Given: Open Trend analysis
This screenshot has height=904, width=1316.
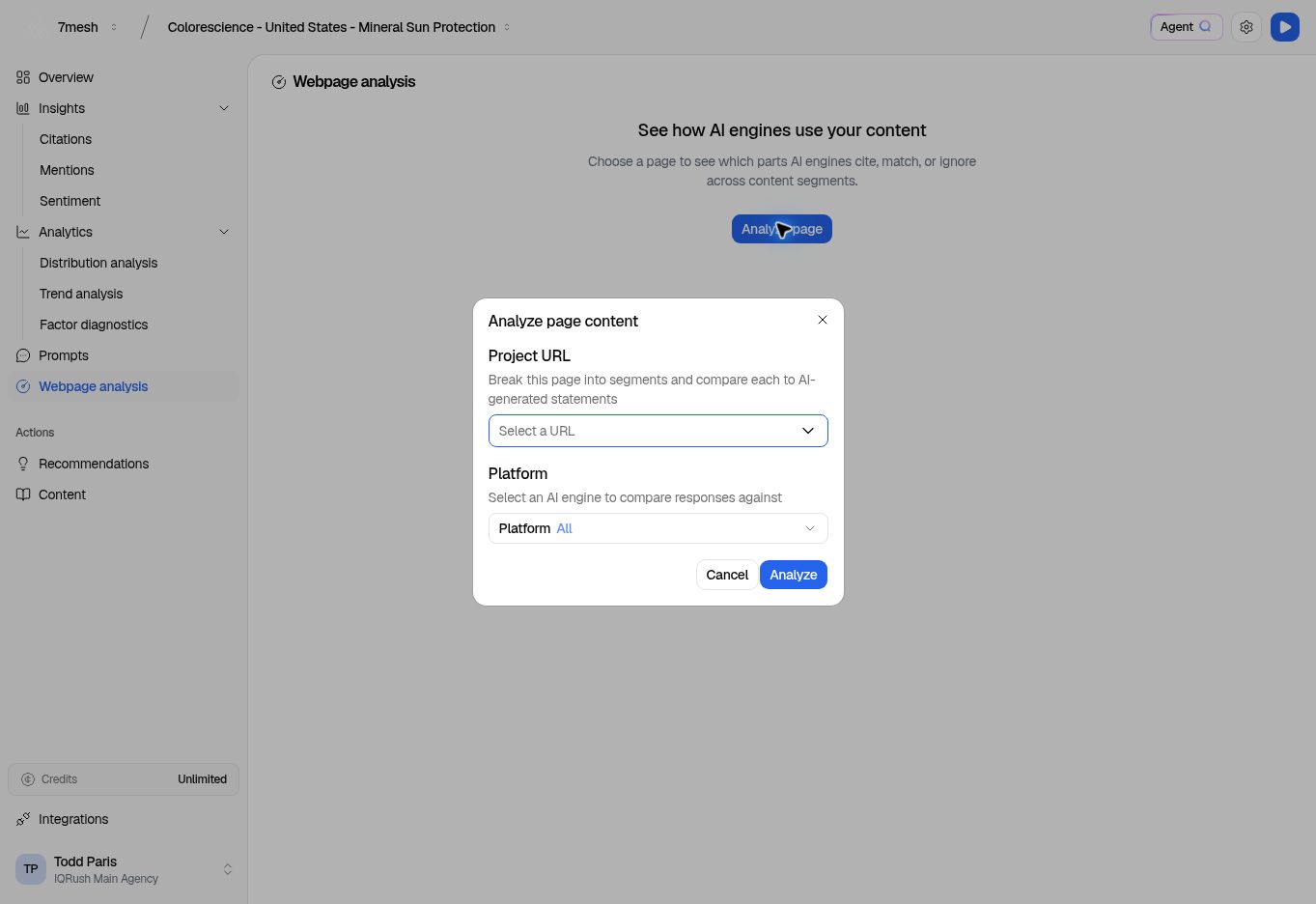Looking at the screenshot, I should [x=81, y=294].
